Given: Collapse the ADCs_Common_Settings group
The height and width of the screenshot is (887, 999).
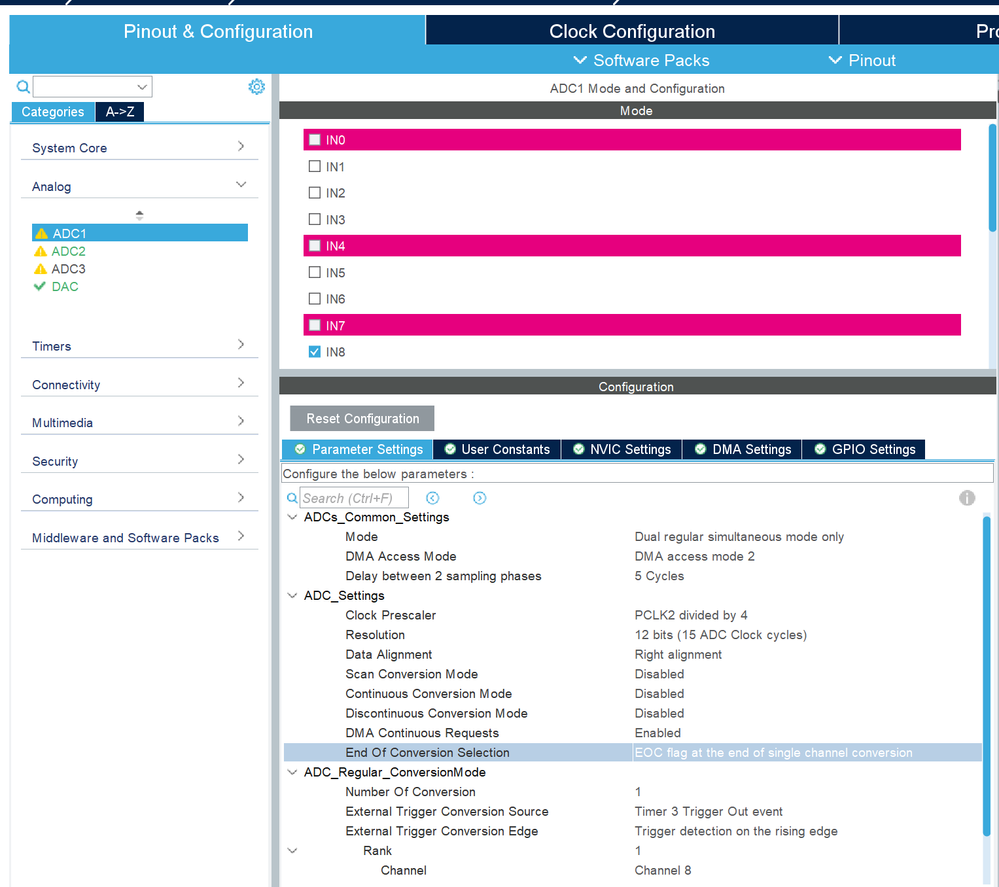Looking at the screenshot, I should click(292, 517).
